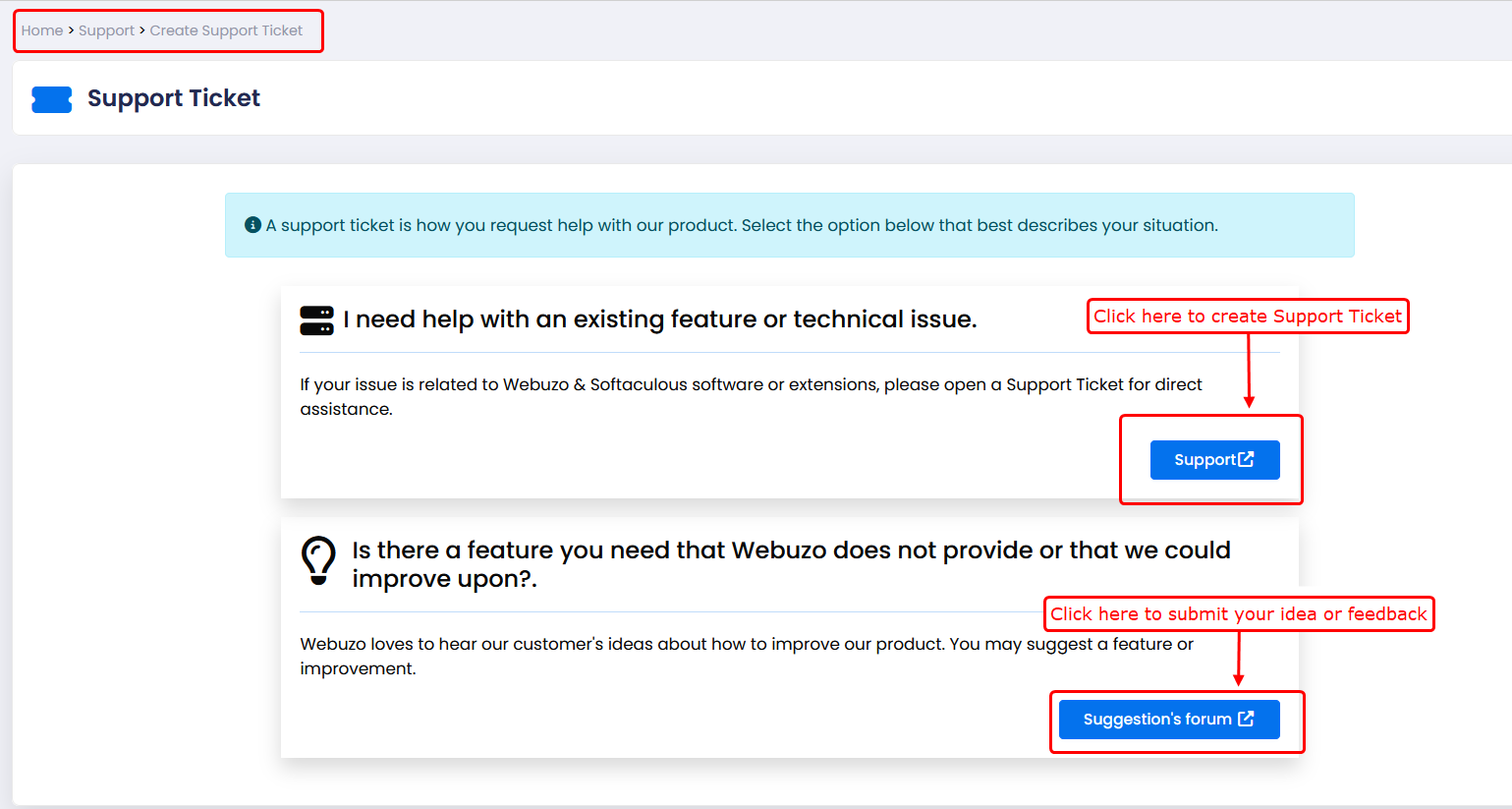Click the external link icon on the Support button
The image size is (1512, 809).
[1247, 459]
